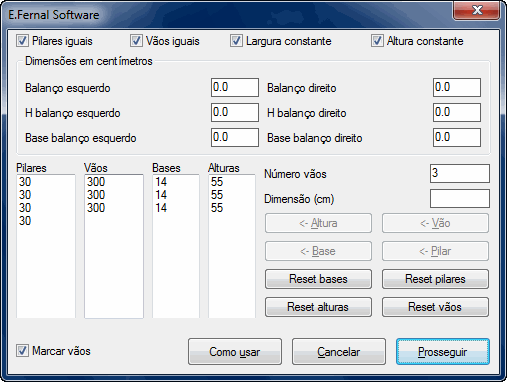Open the Como usar help
The height and width of the screenshot is (382, 507).
235,352
